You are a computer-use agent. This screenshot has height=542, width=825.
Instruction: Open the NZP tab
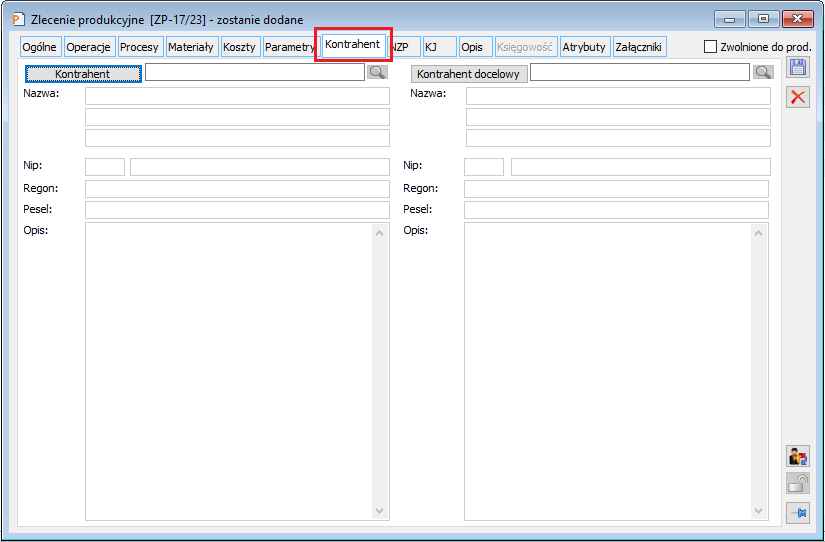(404, 47)
